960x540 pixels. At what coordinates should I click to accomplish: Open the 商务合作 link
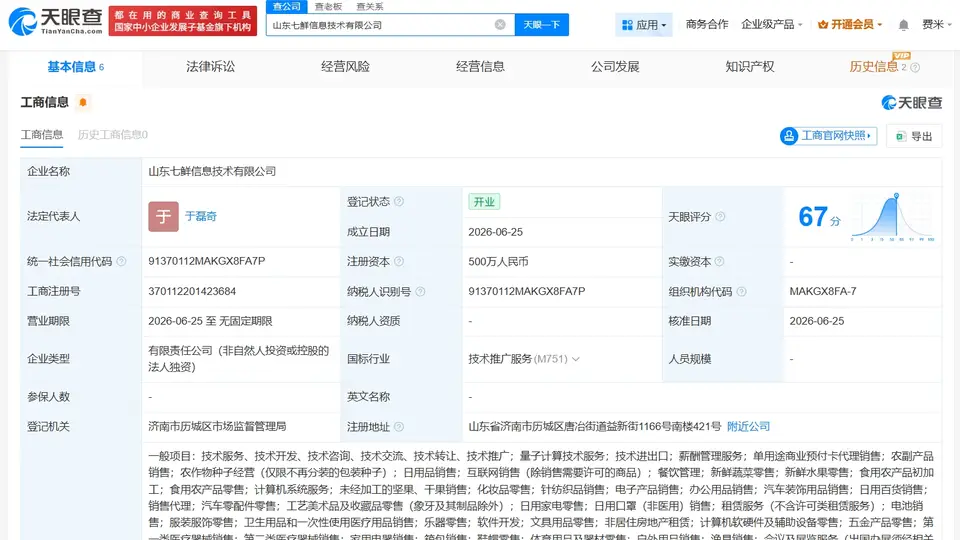707,24
